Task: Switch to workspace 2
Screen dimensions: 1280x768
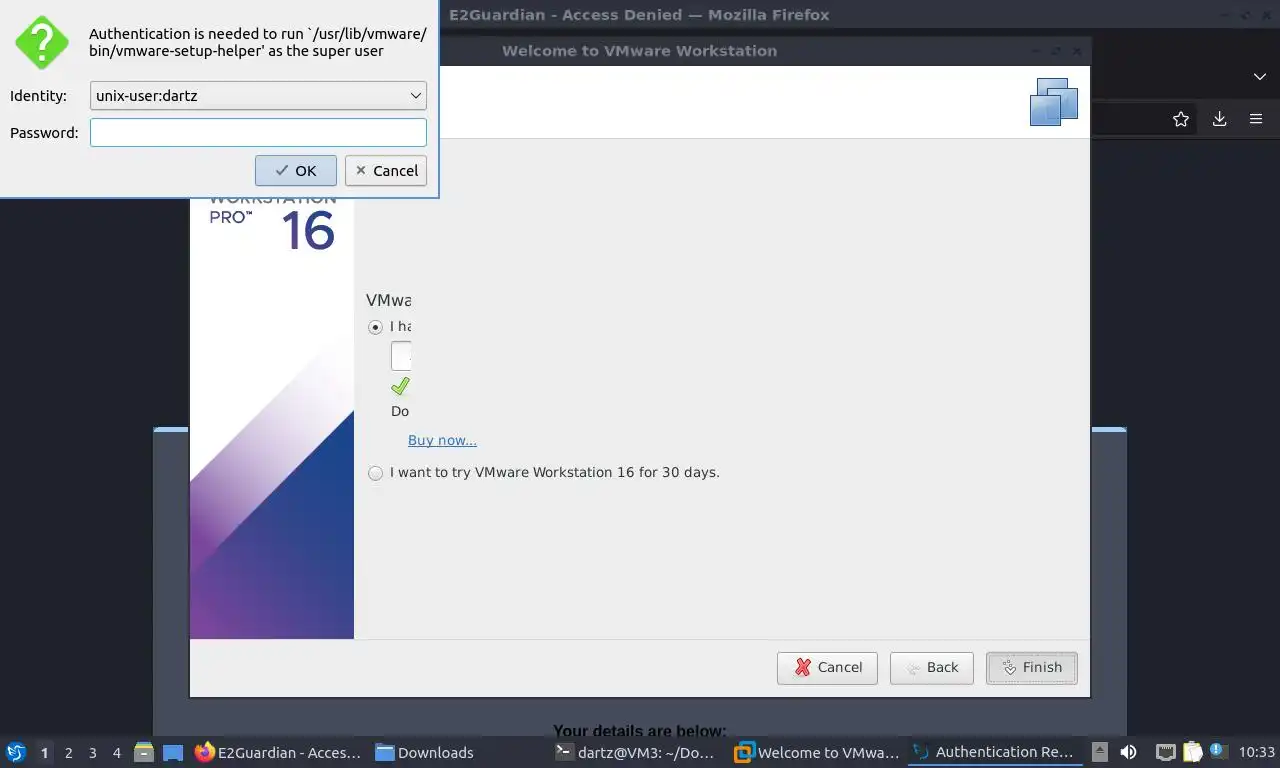Action: (68, 753)
